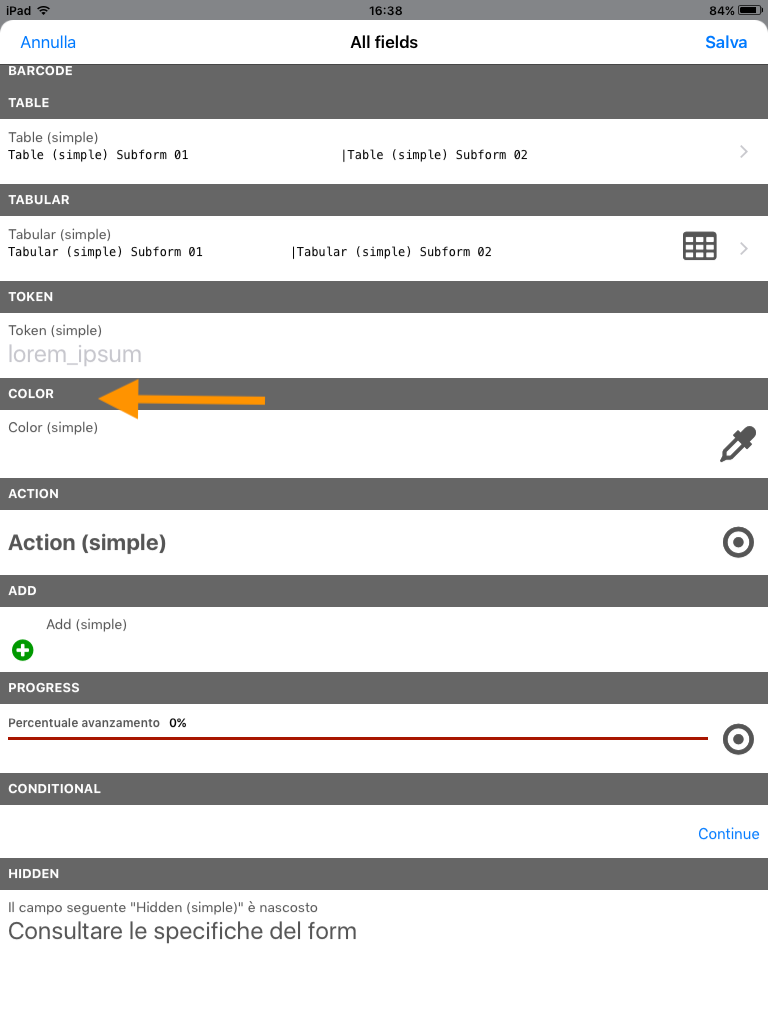This screenshot has width=768, height=1024.
Task: Tap the Tabular grid table icon
Action: pos(699,246)
